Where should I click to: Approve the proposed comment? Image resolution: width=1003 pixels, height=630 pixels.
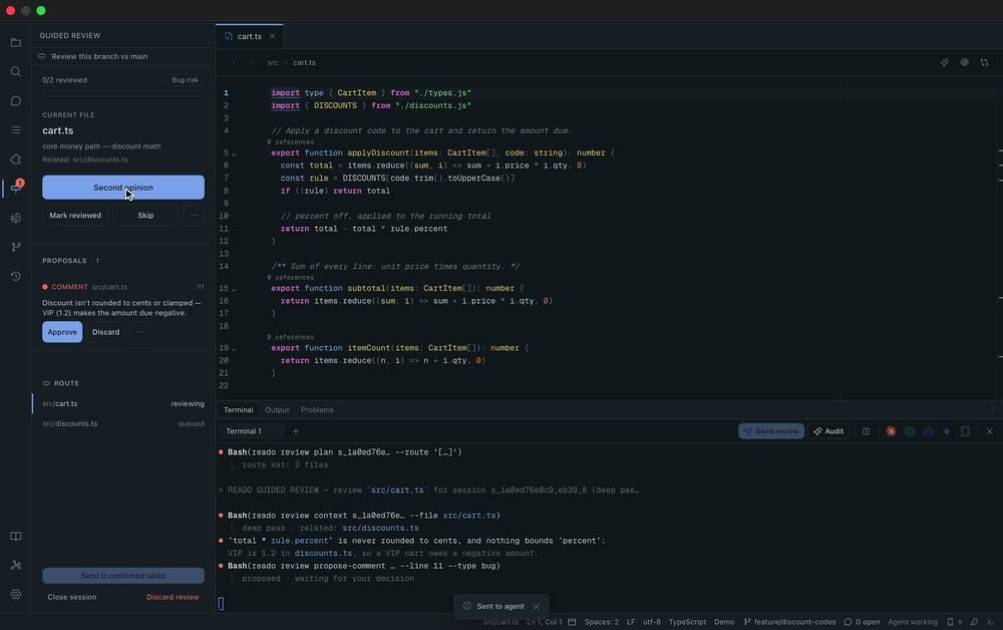pos(62,332)
